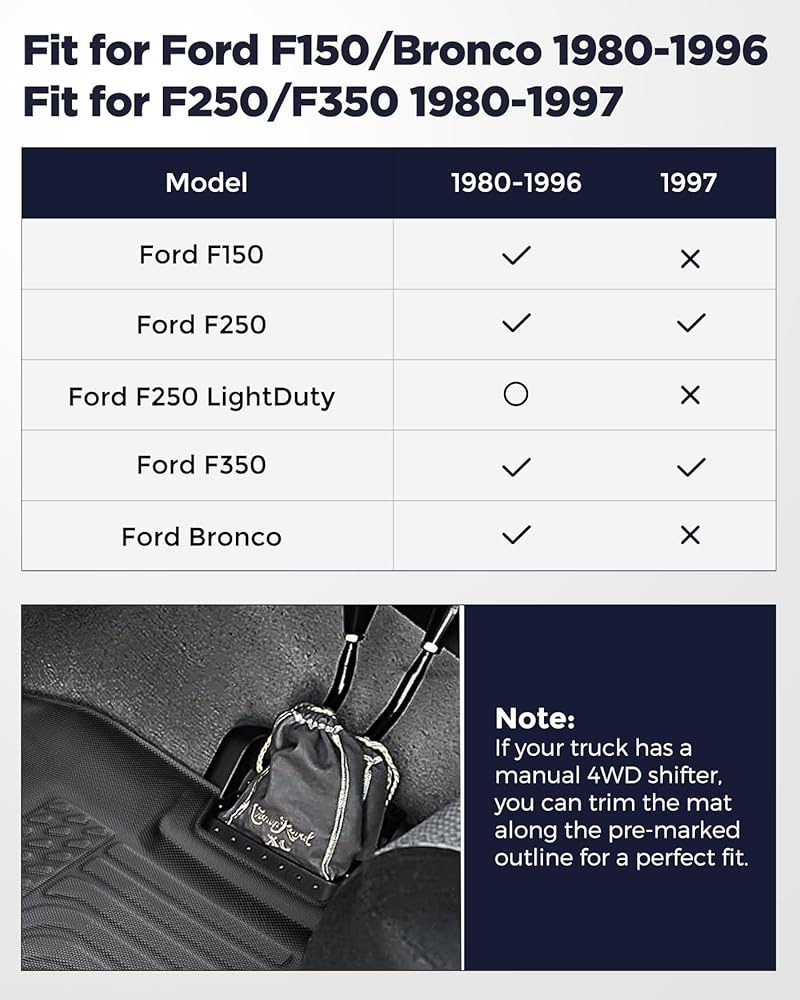
Task: Click the Model column header
Action: pos(206,182)
